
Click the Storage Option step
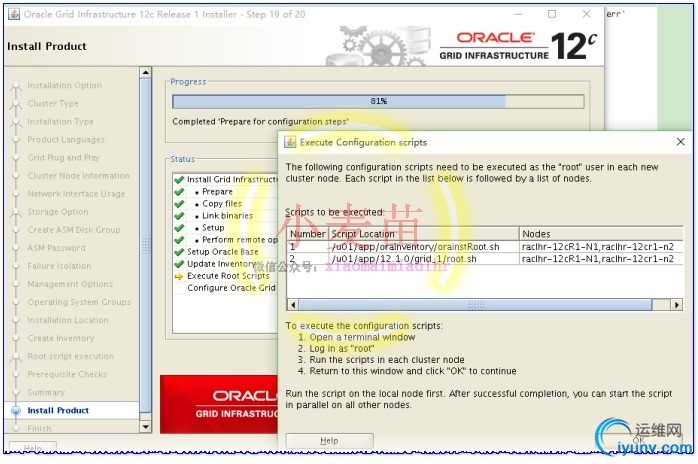pyautogui.click(x=57, y=212)
